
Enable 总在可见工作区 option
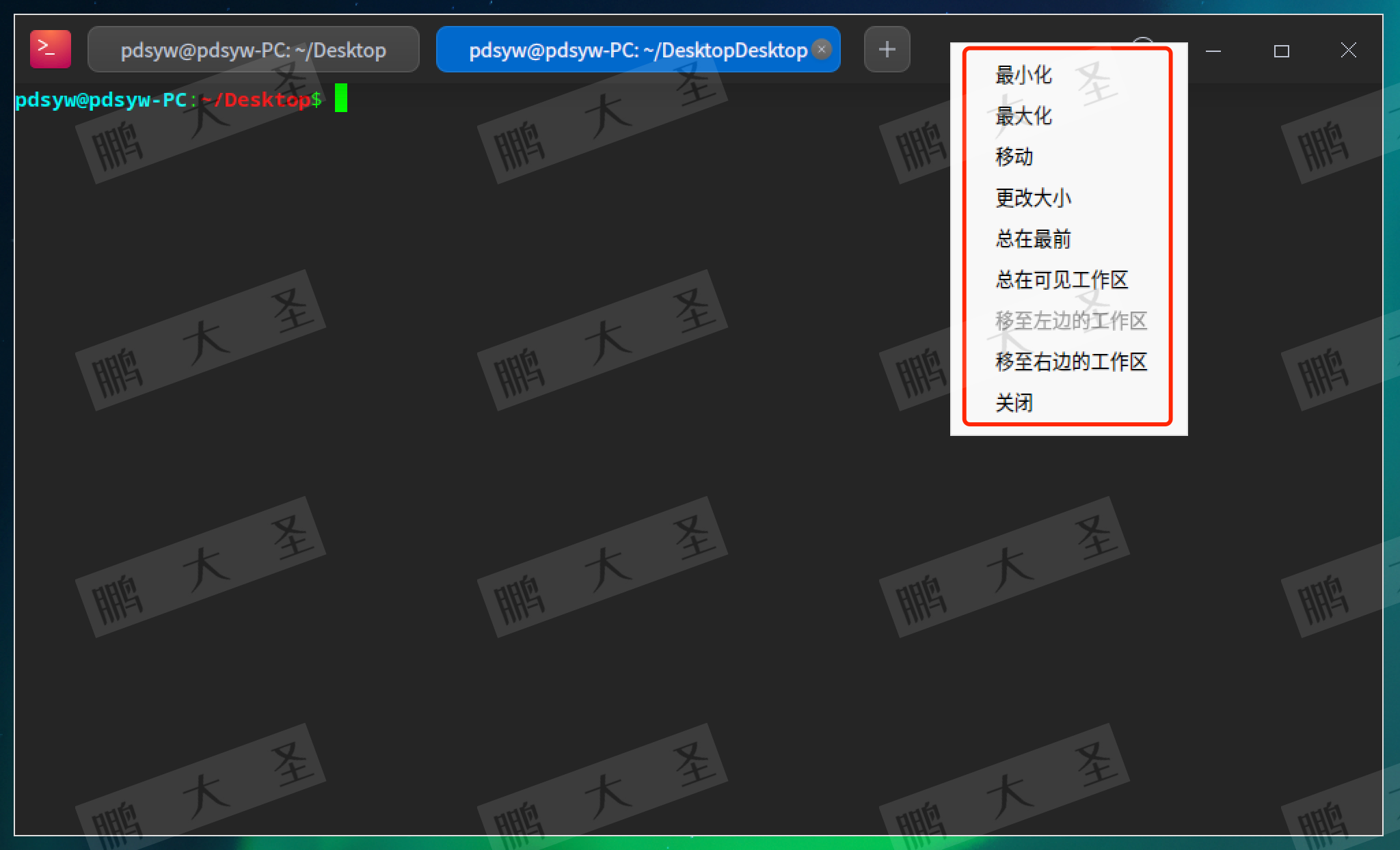pyautogui.click(x=1061, y=280)
